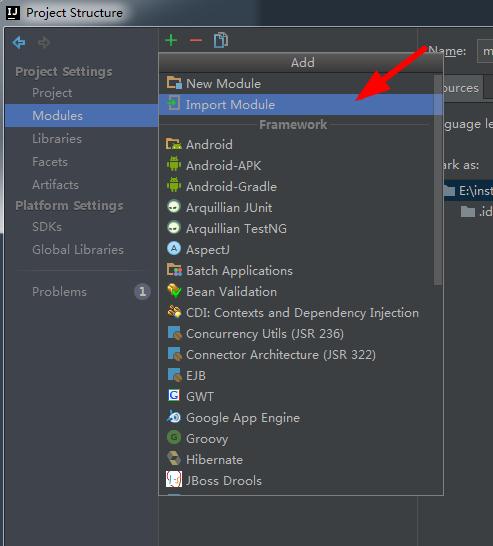The image size is (493, 546).
Task: Select EJB framework entry
Action: pos(301,375)
